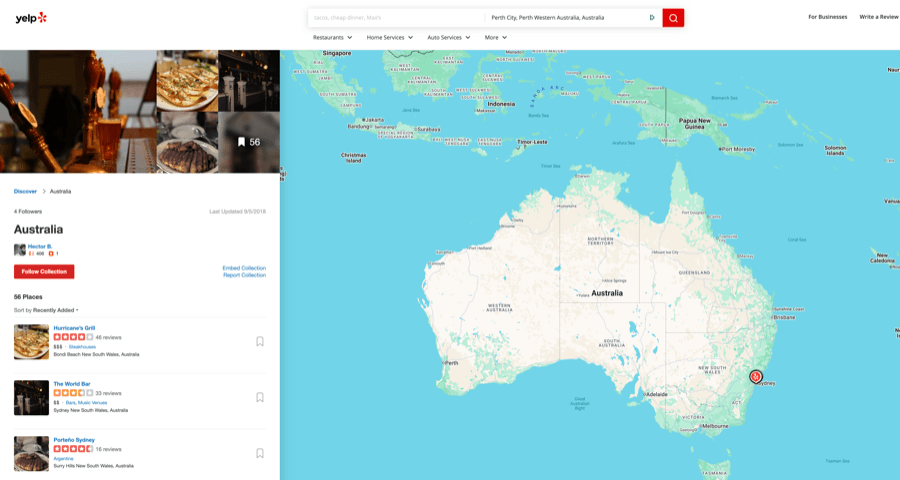Click the red search magnifier button
Image resolution: width=900 pixels, height=480 pixels.
pos(673,18)
